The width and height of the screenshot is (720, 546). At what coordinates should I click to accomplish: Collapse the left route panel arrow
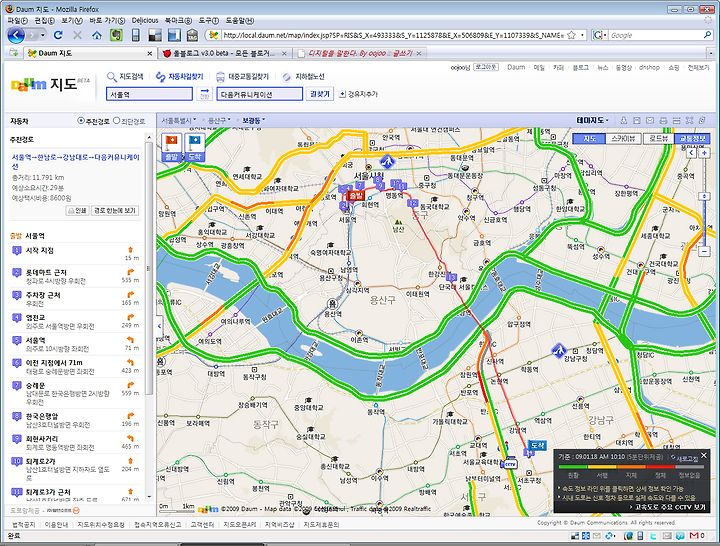pyautogui.click(x=159, y=326)
